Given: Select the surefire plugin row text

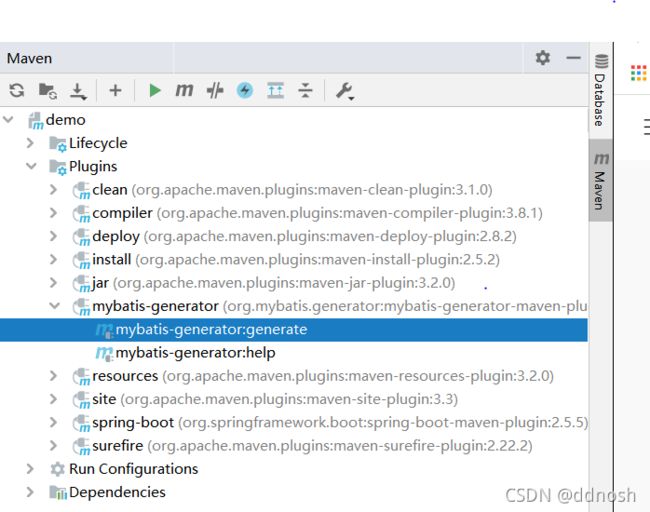Looking at the screenshot, I should [312, 445].
